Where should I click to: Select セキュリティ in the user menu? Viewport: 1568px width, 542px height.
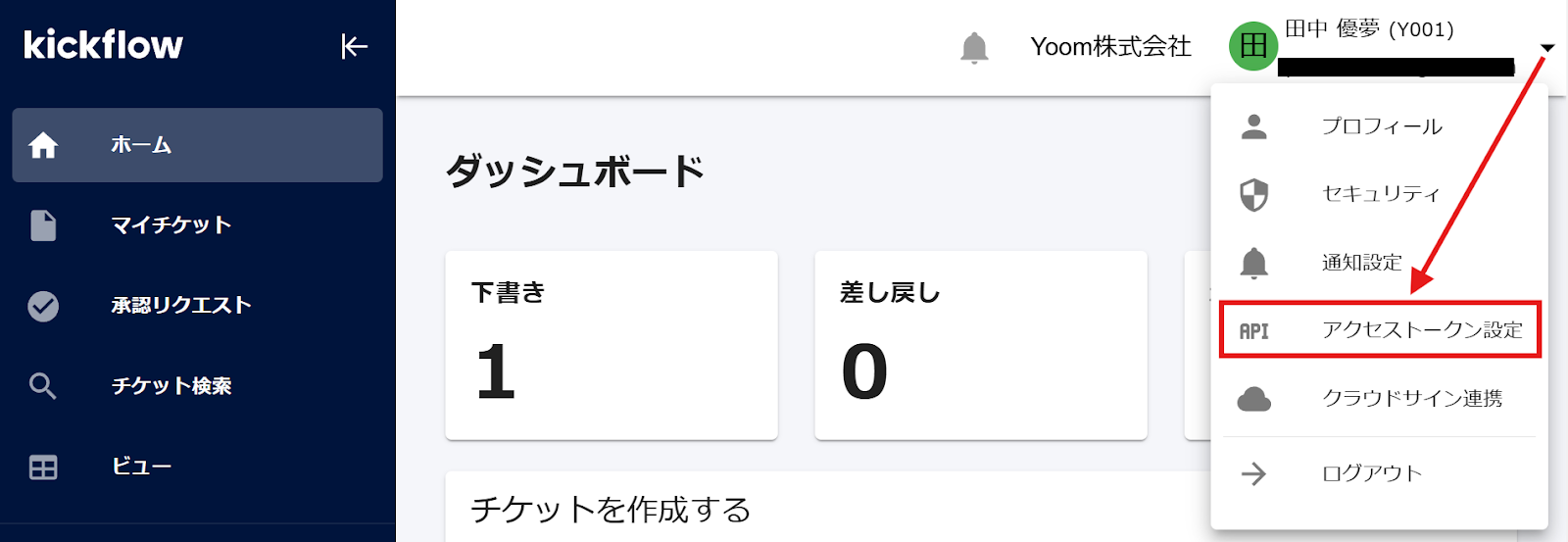click(x=1380, y=194)
